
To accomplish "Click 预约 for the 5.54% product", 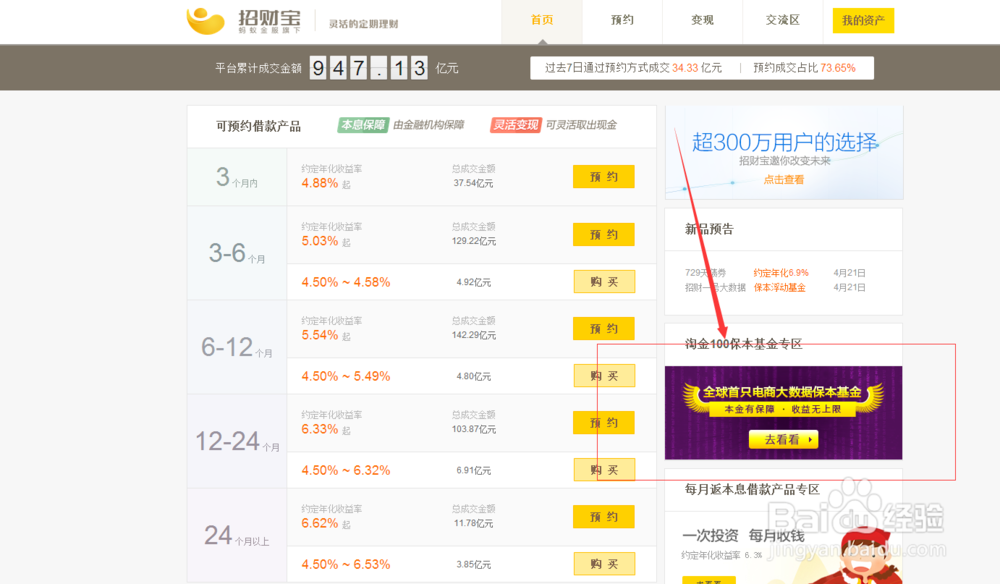I will pyautogui.click(x=603, y=328).
